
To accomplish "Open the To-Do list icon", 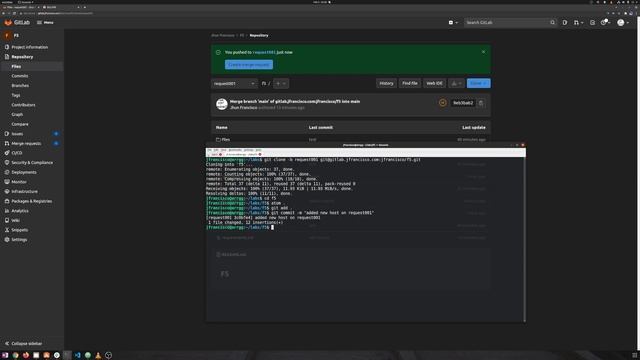I will pyautogui.click(x=592, y=22).
